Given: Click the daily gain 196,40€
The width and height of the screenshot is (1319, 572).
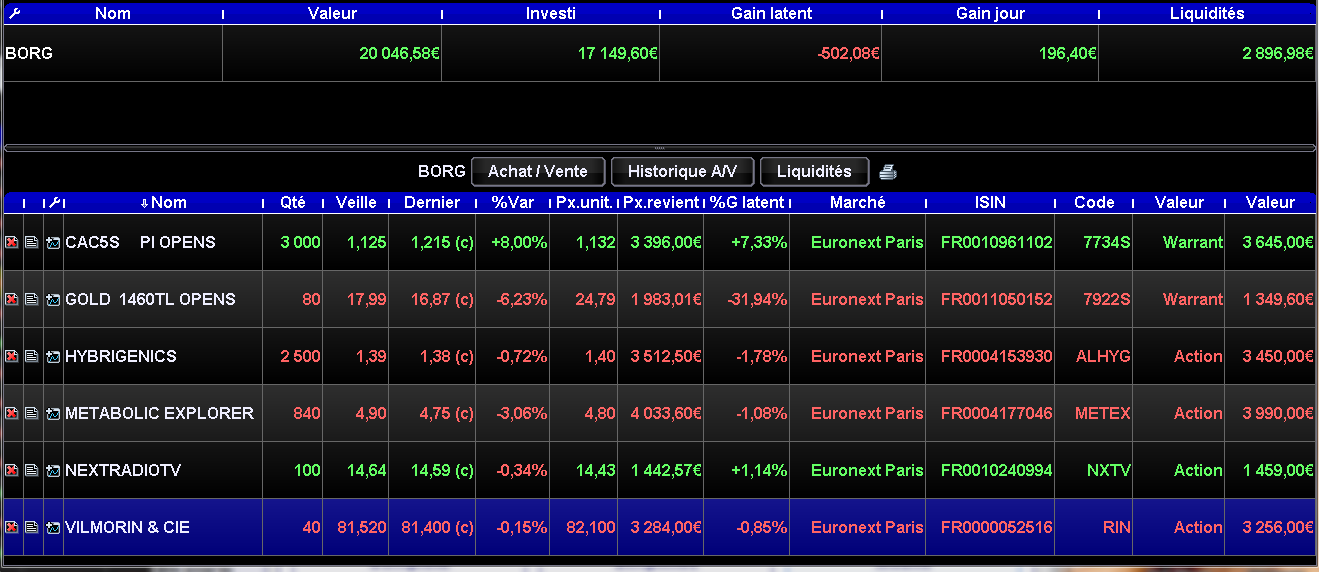Looking at the screenshot, I should click(x=1068, y=53).
